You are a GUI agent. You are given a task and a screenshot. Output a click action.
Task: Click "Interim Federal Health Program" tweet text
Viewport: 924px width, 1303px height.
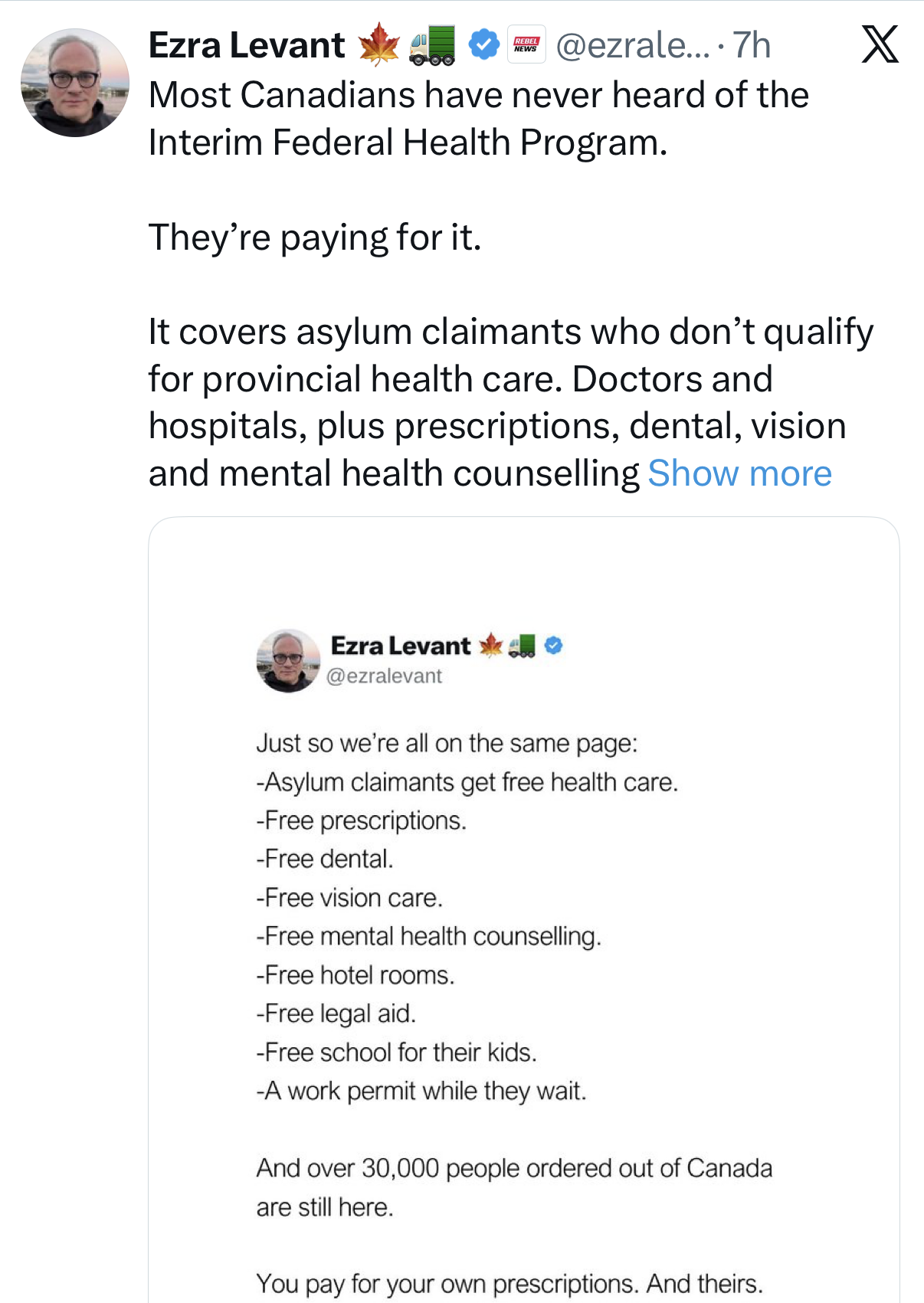(x=408, y=142)
